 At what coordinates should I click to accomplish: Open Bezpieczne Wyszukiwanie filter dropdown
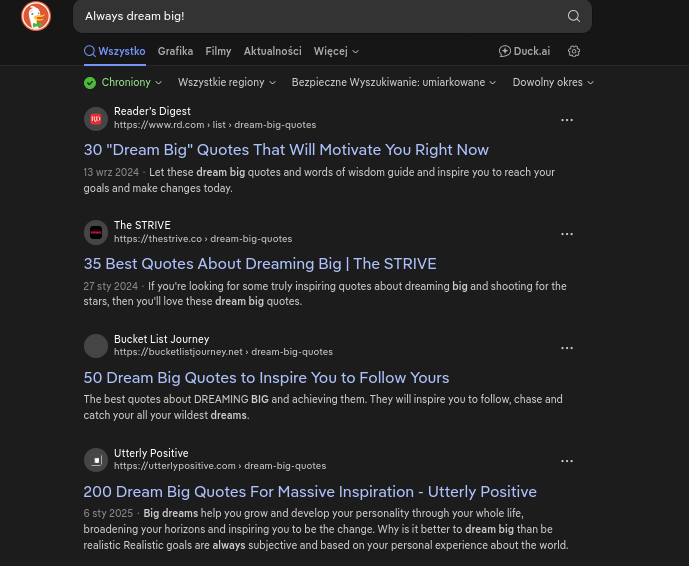coord(393,83)
